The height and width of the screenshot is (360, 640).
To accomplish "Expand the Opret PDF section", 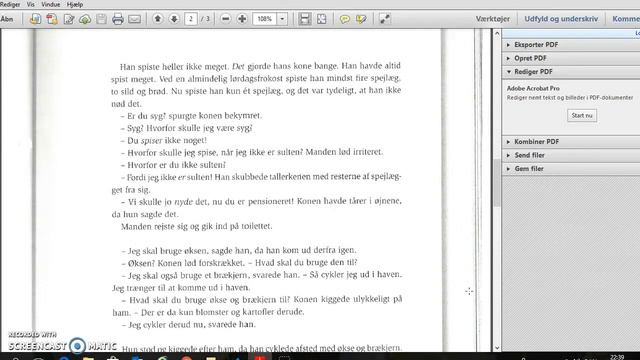I will tap(571, 58).
